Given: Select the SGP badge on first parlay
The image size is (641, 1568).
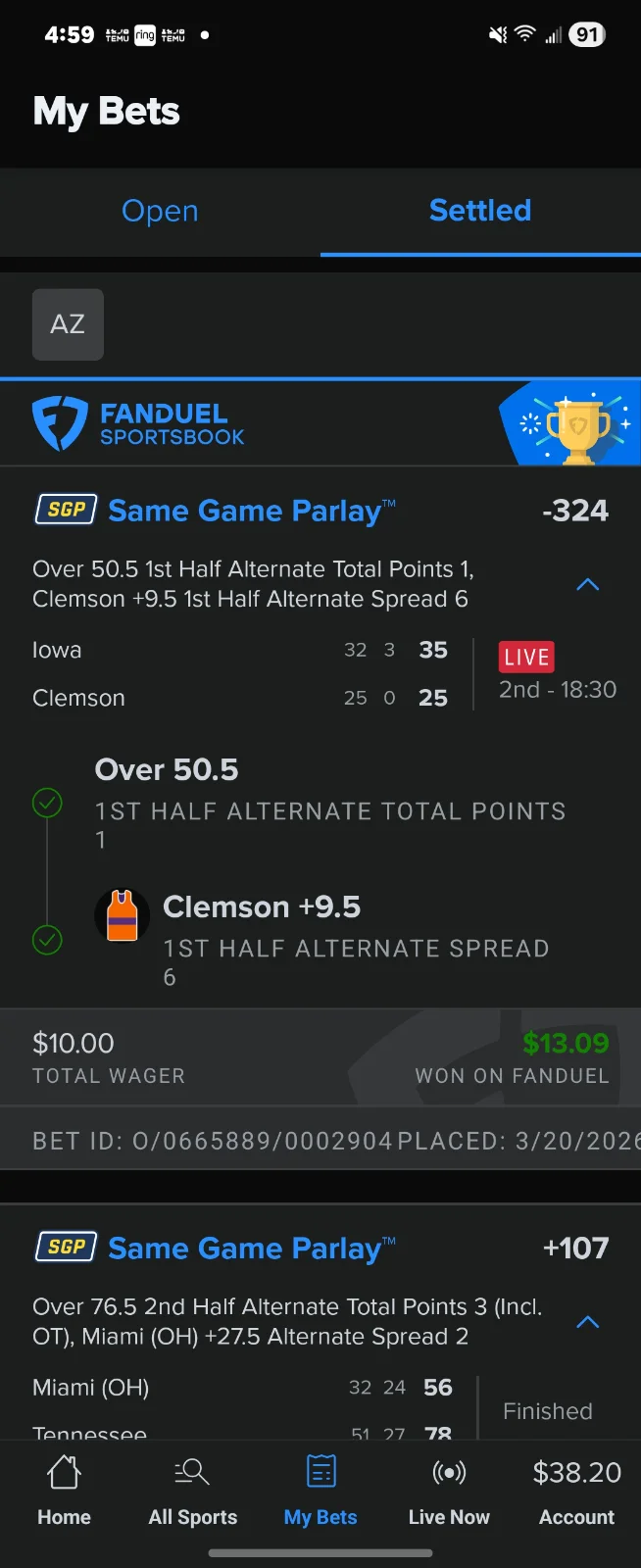Looking at the screenshot, I should point(65,510).
